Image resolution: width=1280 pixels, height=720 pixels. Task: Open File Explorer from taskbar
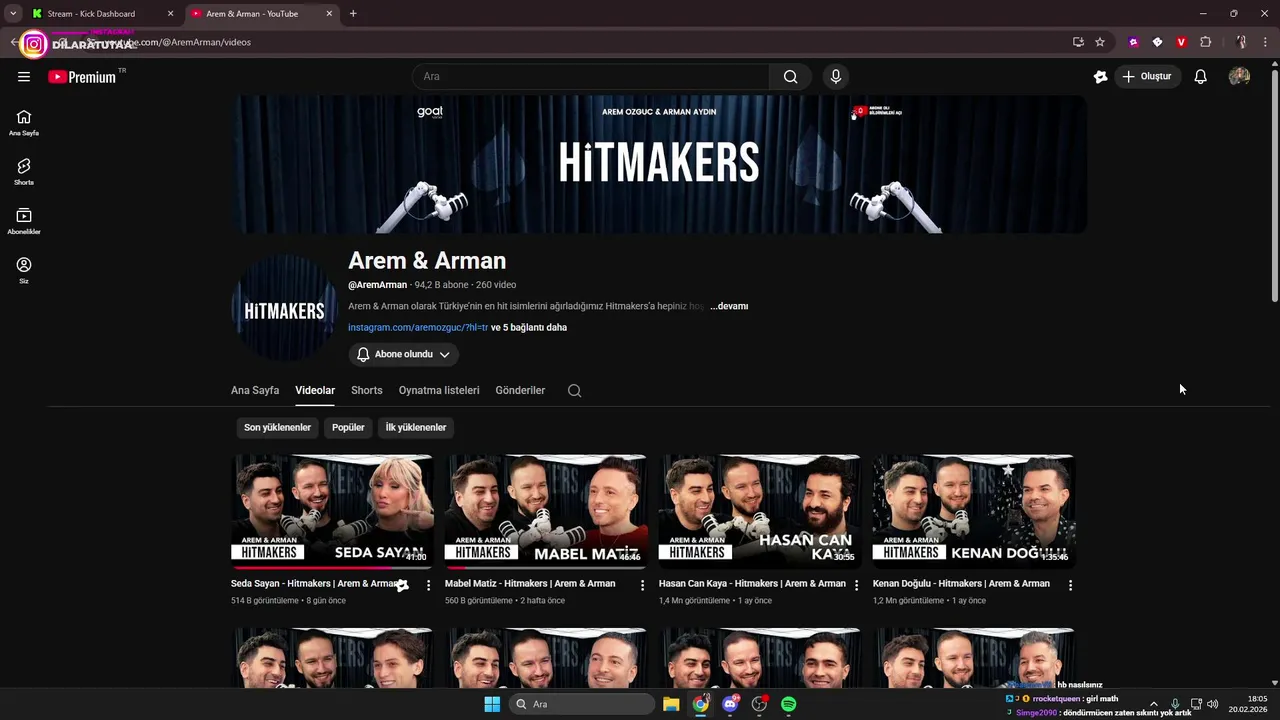(671, 704)
